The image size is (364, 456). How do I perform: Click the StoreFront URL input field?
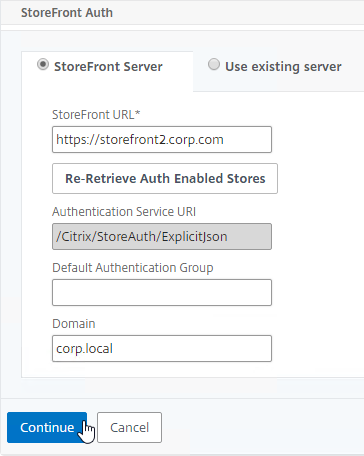click(x=162, y=139)
